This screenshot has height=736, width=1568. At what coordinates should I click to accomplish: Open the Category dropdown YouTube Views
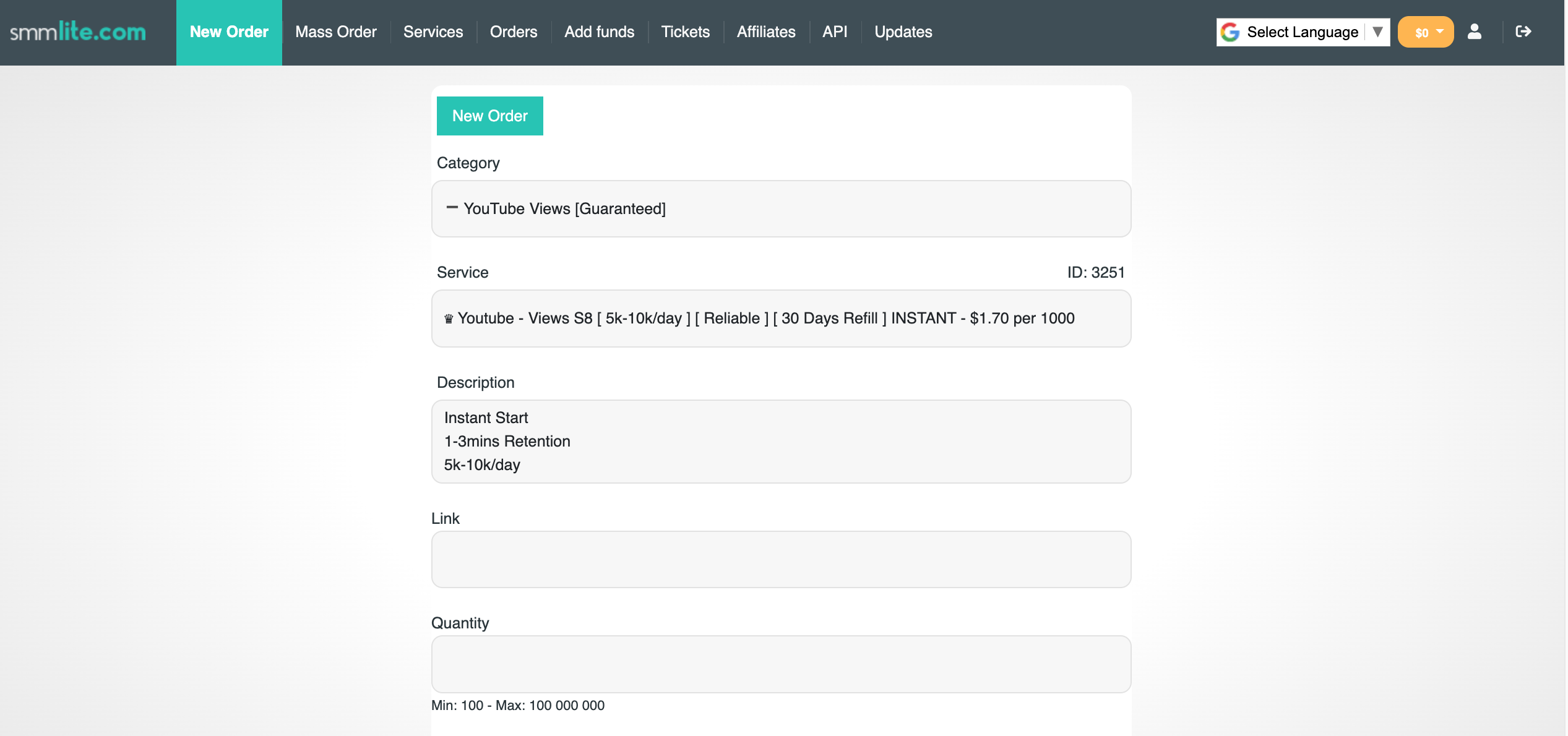click(x=781, y=209)
